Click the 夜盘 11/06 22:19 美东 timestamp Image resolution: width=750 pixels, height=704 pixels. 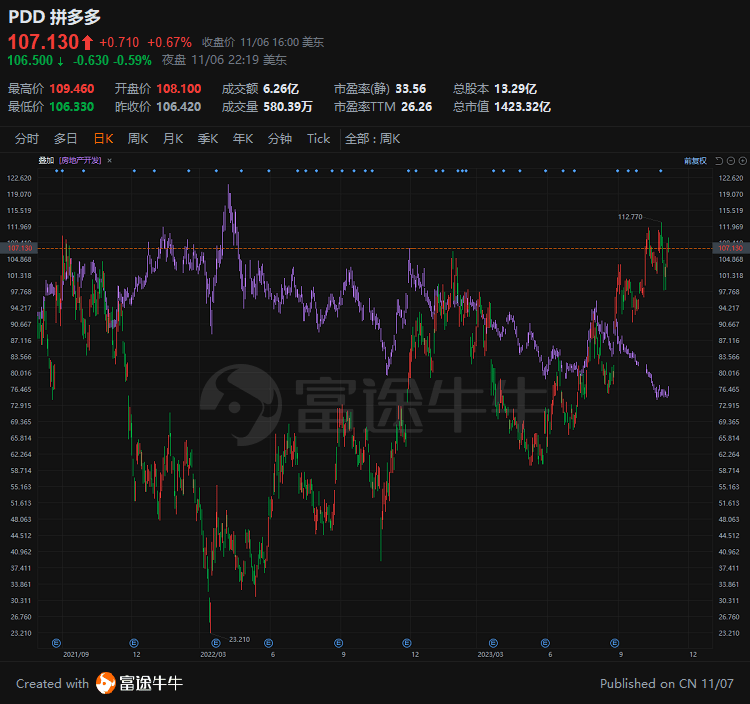point(224,60)
